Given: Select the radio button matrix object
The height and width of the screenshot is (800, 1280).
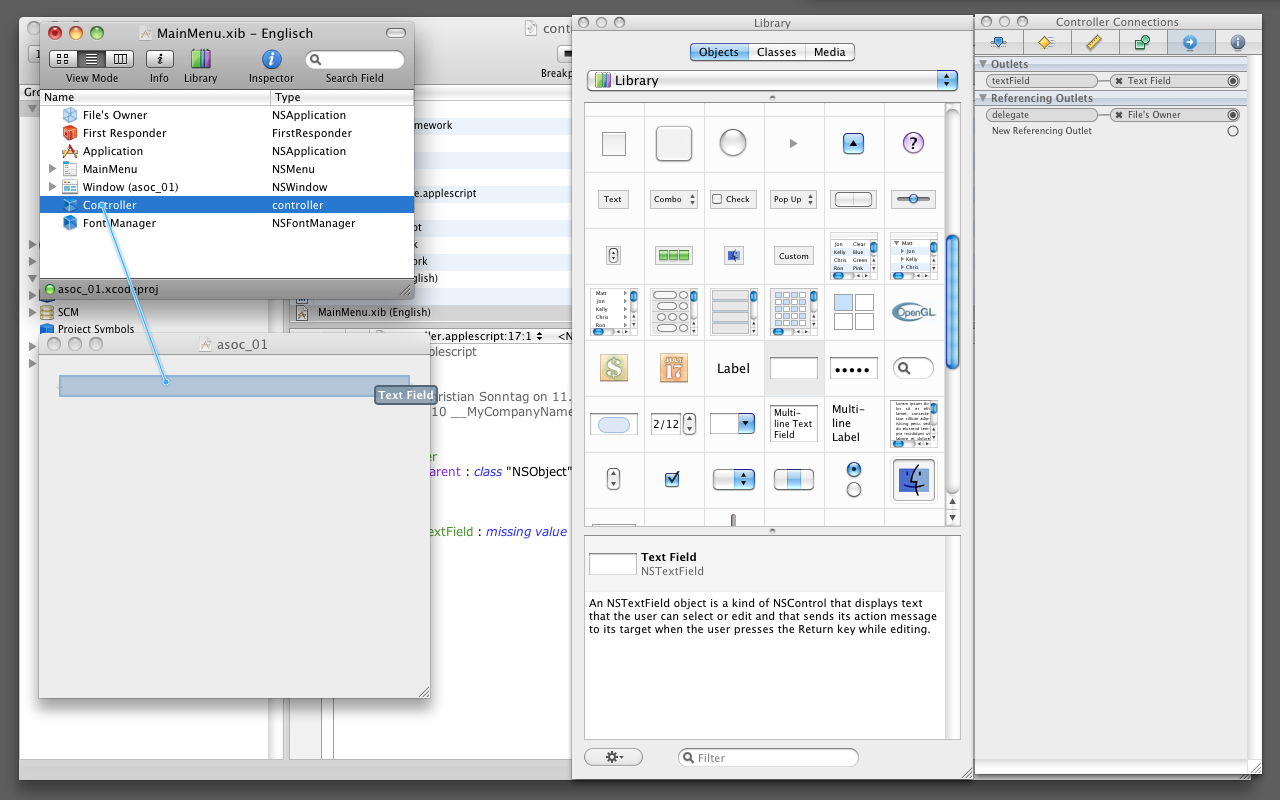Looking at the screenshot, I should pyautogui.click(x=853, y=479).
